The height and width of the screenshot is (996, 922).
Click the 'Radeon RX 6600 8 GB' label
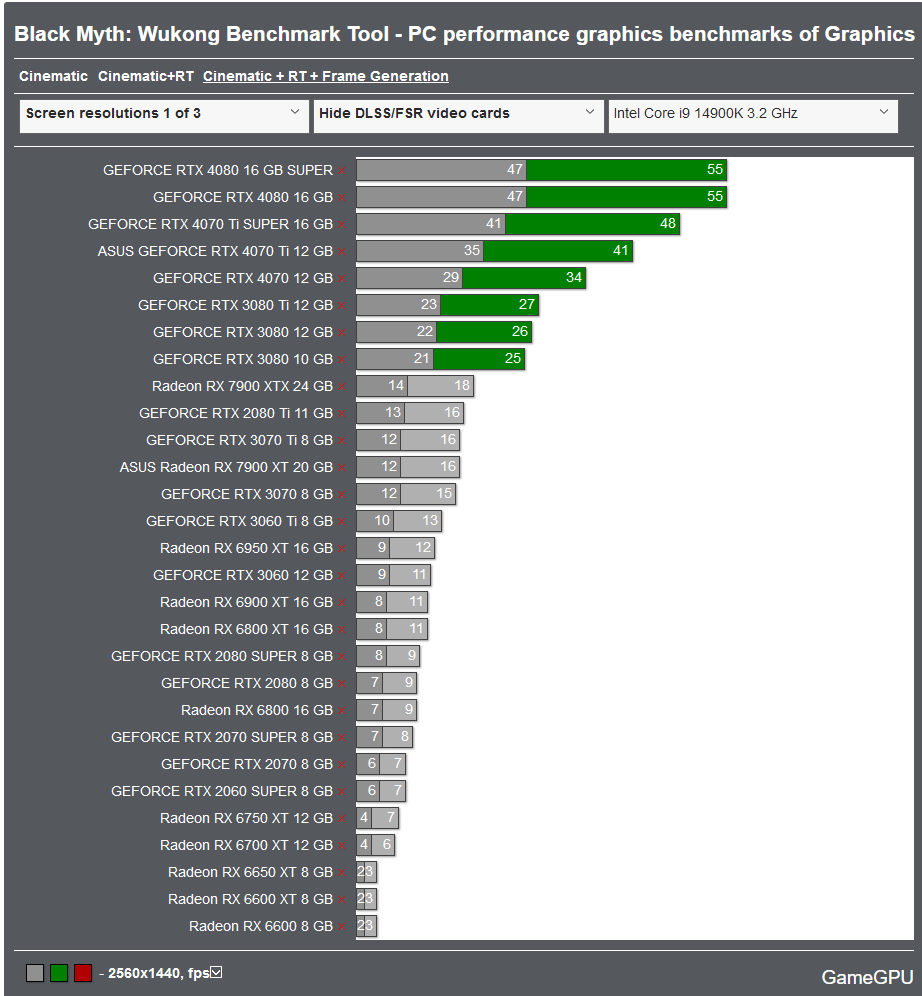pyautogui.click(x=261, y=926)
